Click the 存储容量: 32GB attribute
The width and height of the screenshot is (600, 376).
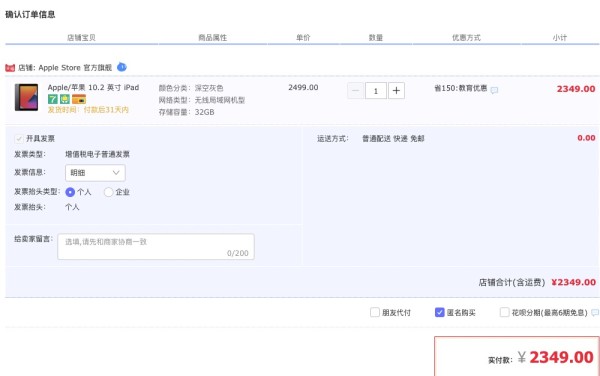click(186, 112)
